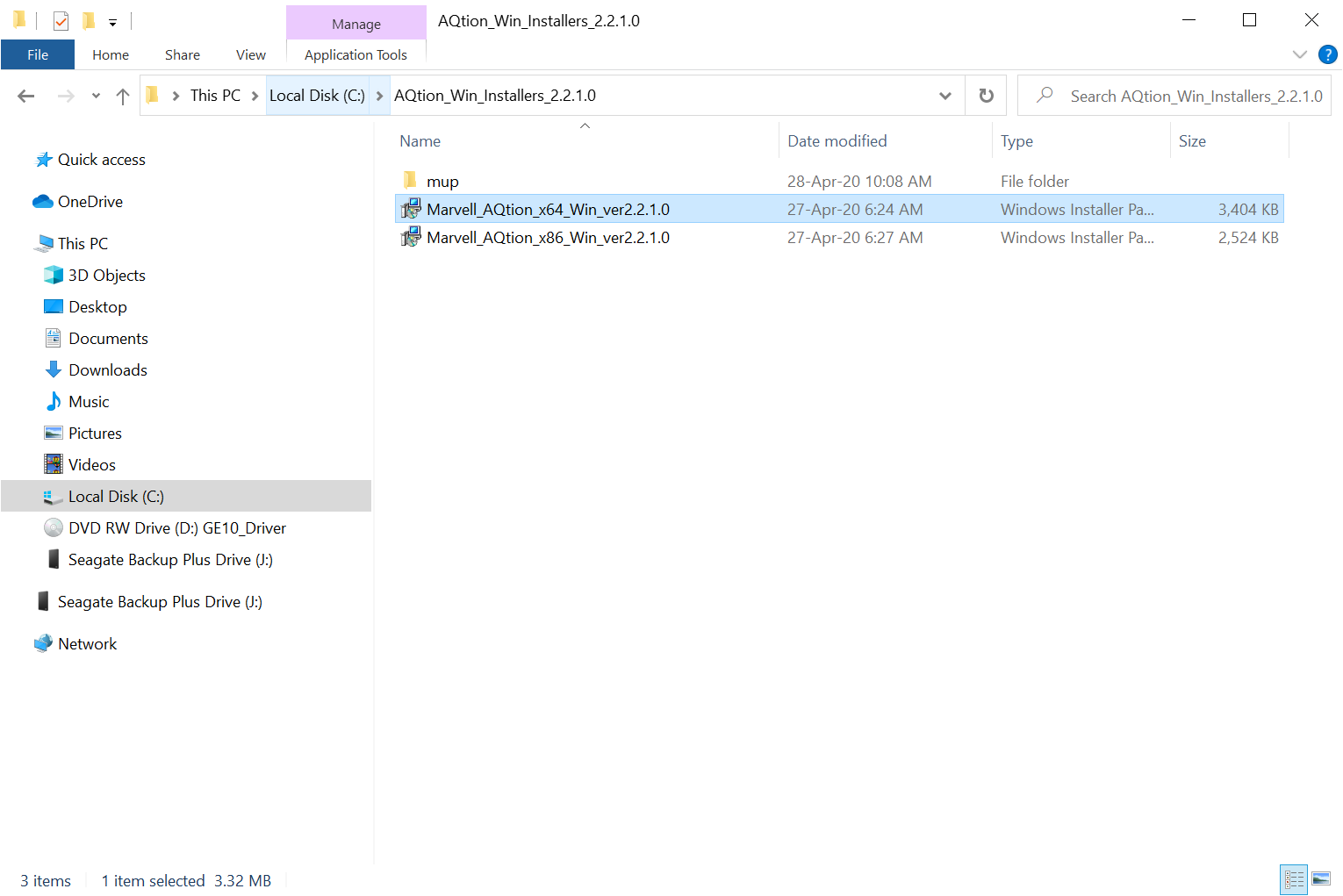Viewport: 1343px width, 896px height.
Task: Expand the ribbon with chevron
Action: click(x=1300, y=54)
